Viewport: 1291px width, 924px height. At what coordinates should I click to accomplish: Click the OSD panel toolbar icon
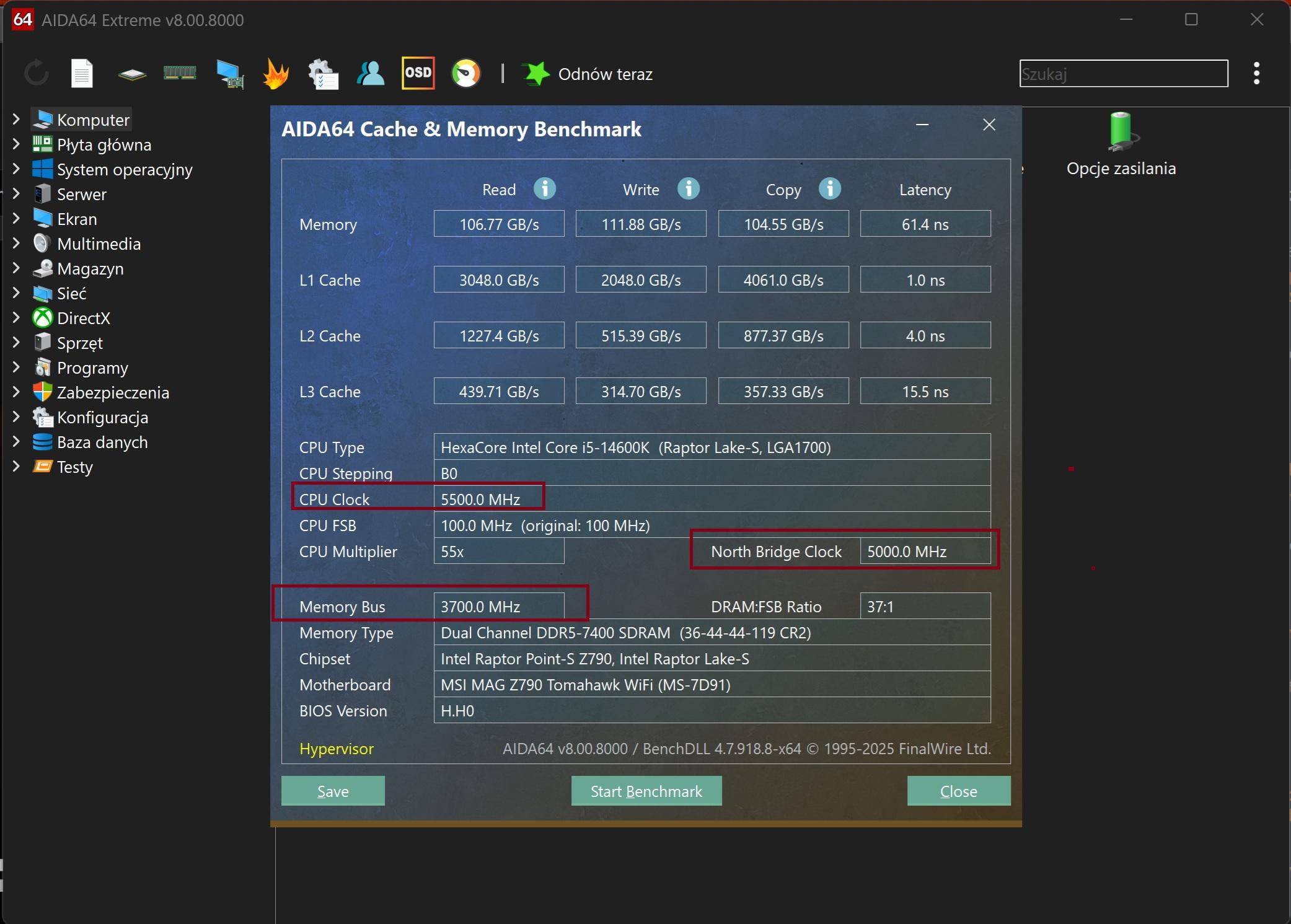(x=418, y=73)
